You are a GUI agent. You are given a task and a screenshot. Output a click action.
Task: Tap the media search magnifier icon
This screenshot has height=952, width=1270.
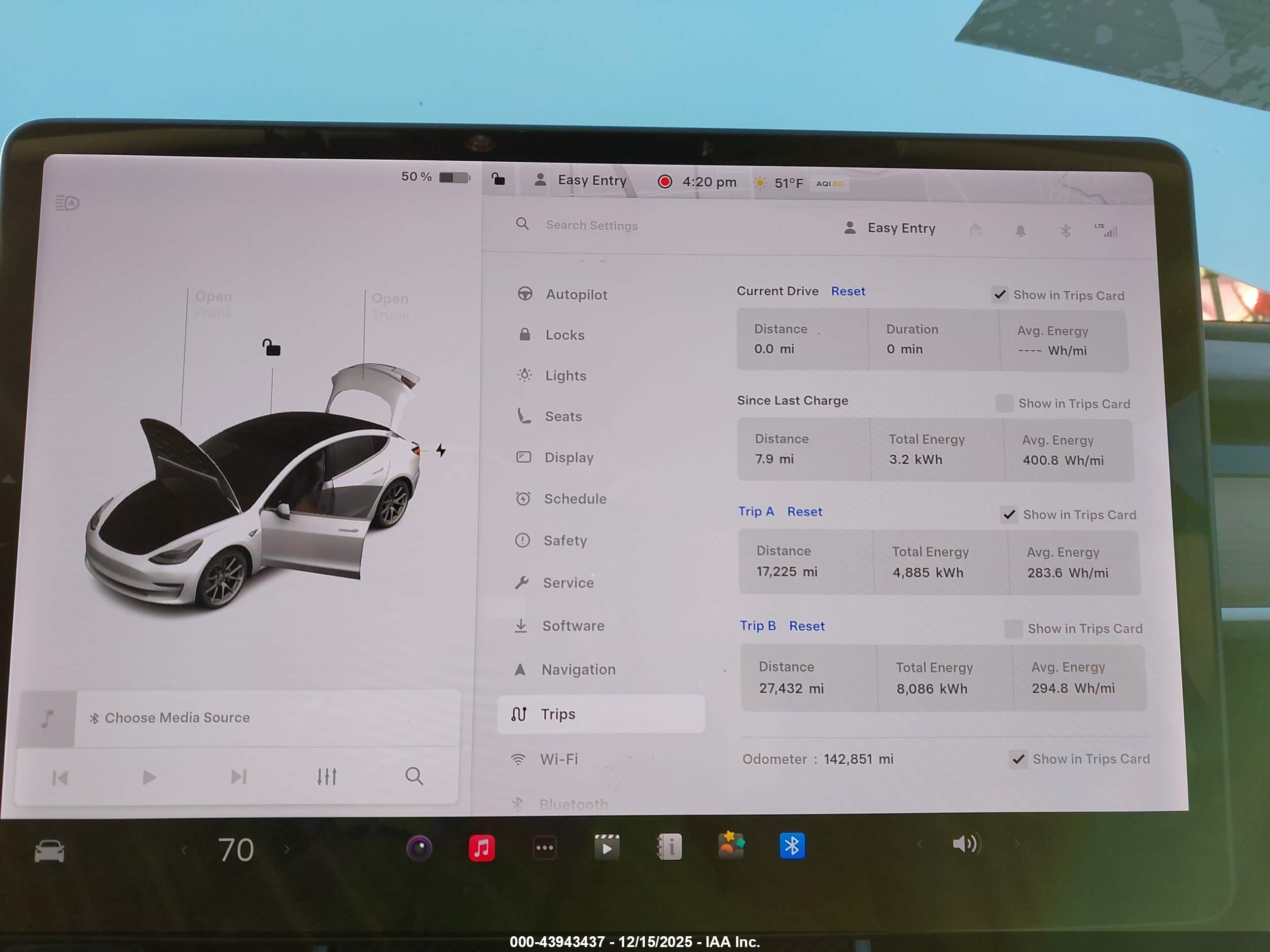[414, 776]
